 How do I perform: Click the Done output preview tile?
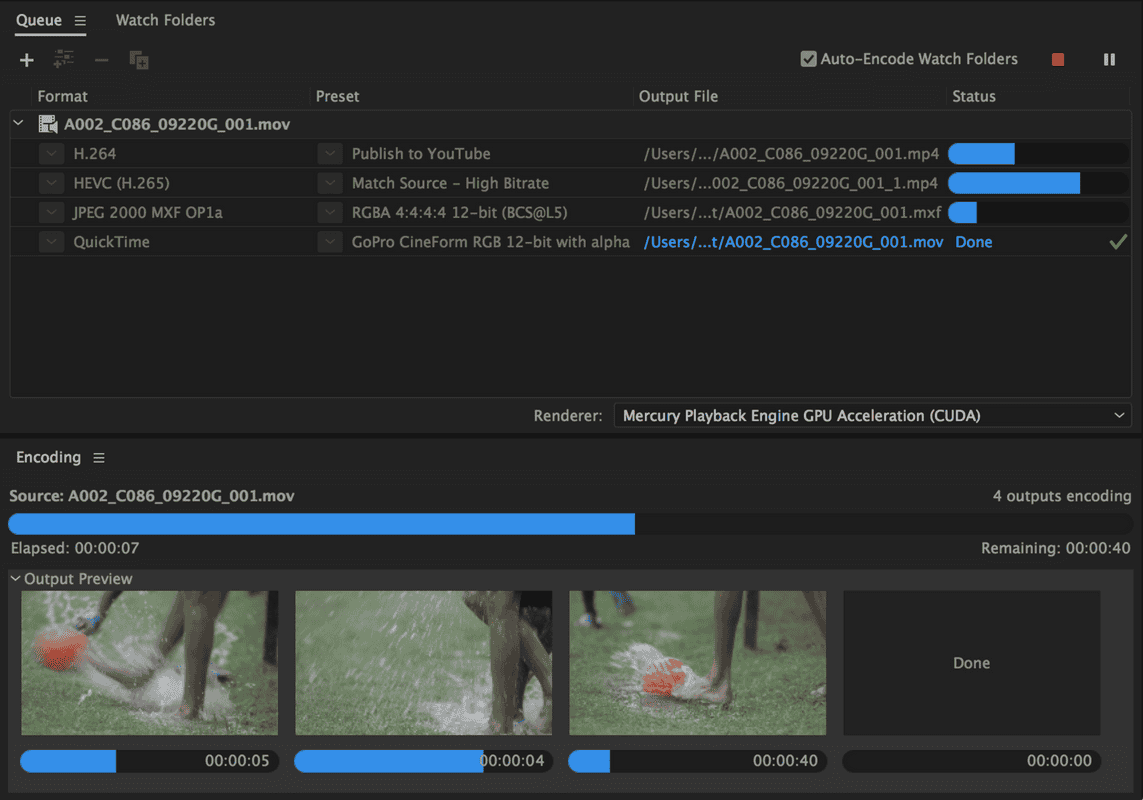972,663
